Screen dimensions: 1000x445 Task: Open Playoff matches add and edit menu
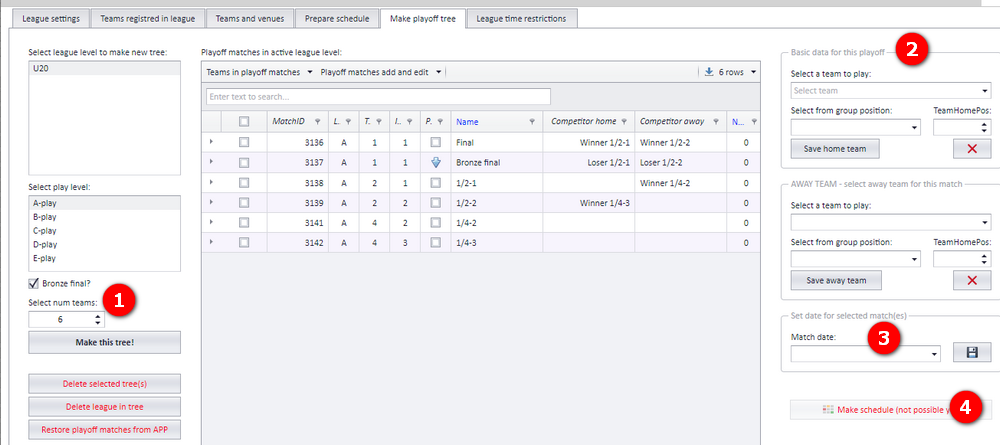click(x=381, y=73)
